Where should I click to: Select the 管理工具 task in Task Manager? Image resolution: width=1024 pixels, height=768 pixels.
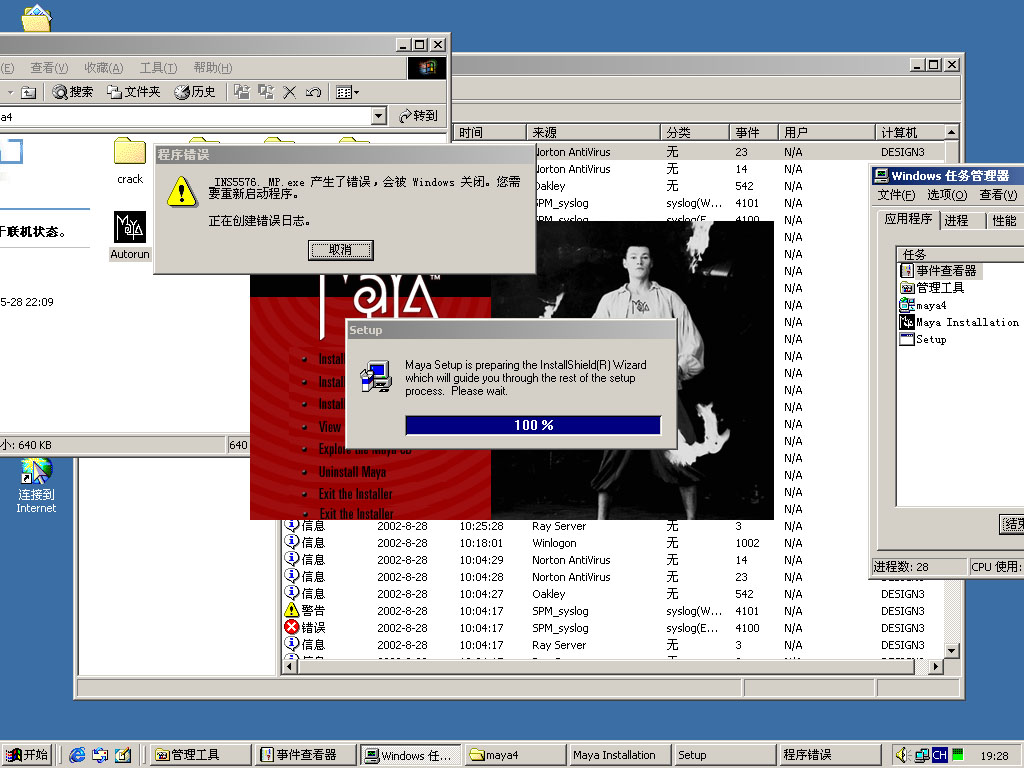[x=932, y=287]
